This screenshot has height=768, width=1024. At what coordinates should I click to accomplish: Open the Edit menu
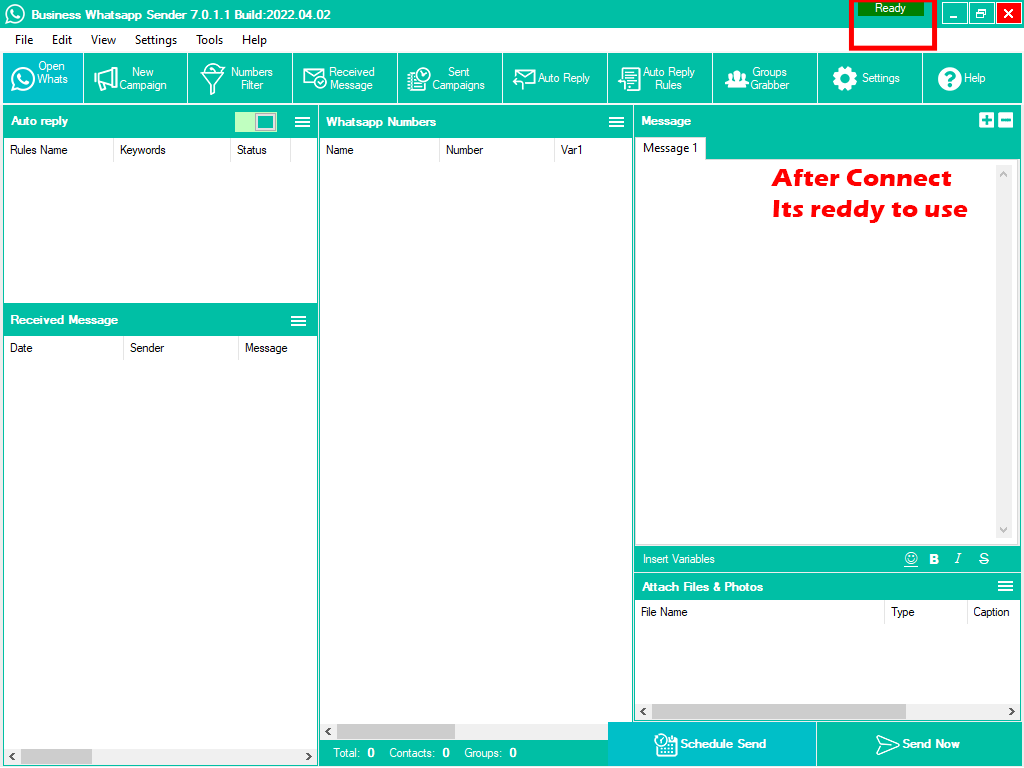pos(62,40)
